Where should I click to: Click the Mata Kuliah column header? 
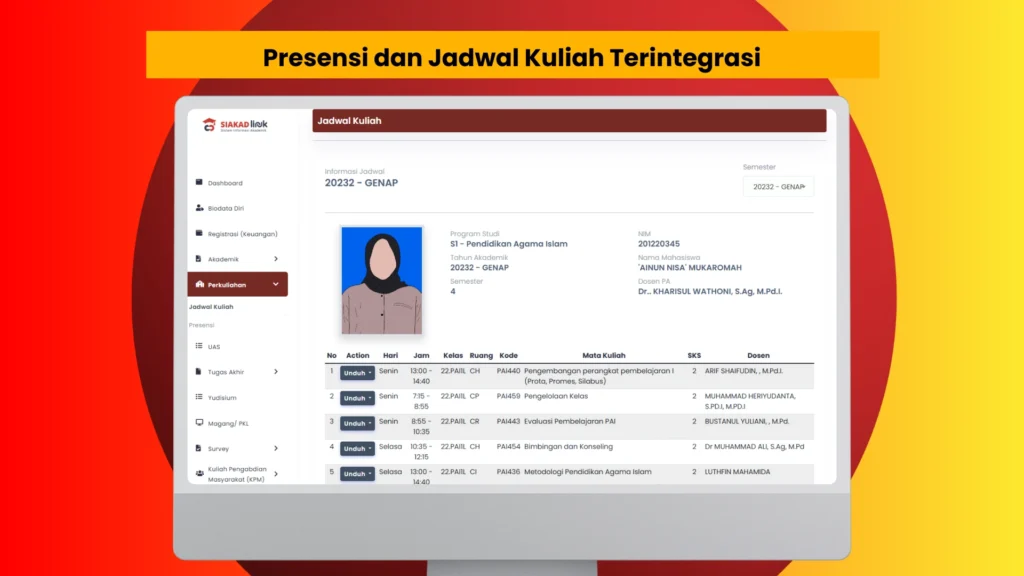coord(603,355)
